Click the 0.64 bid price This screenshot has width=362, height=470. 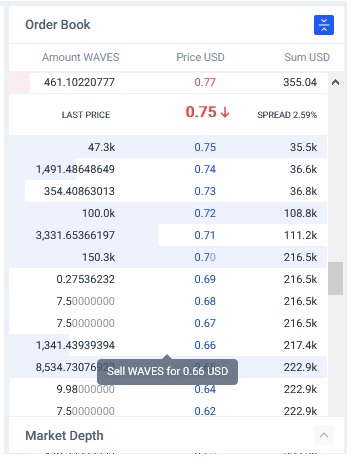(205, 389)
